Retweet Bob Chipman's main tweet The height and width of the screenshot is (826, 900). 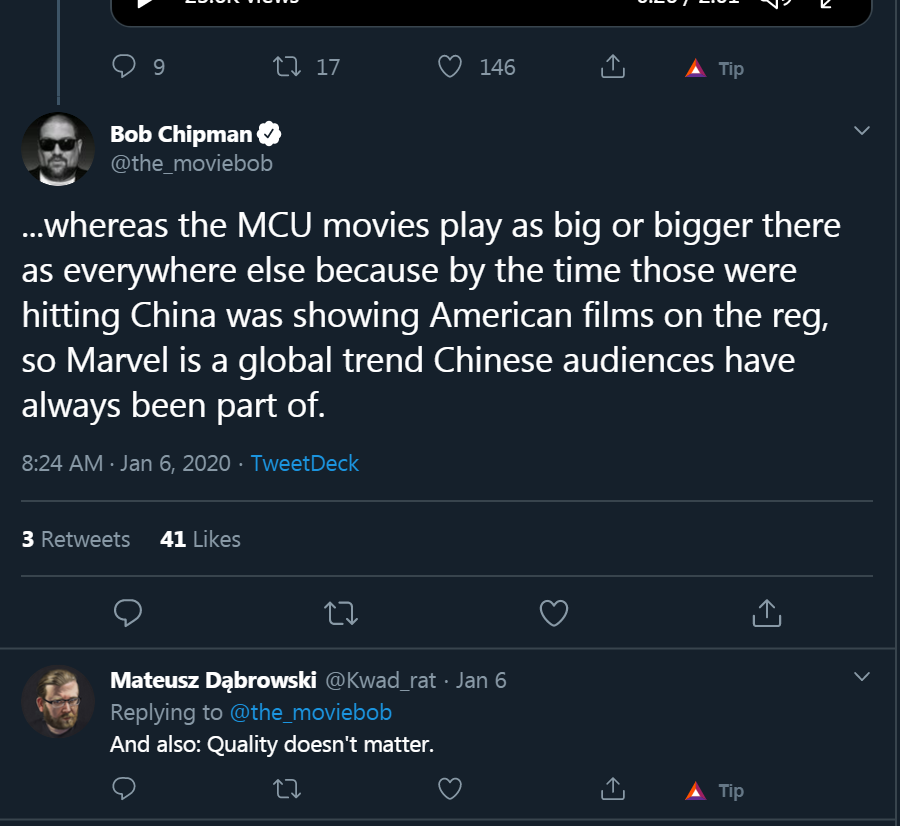point(341,612)
